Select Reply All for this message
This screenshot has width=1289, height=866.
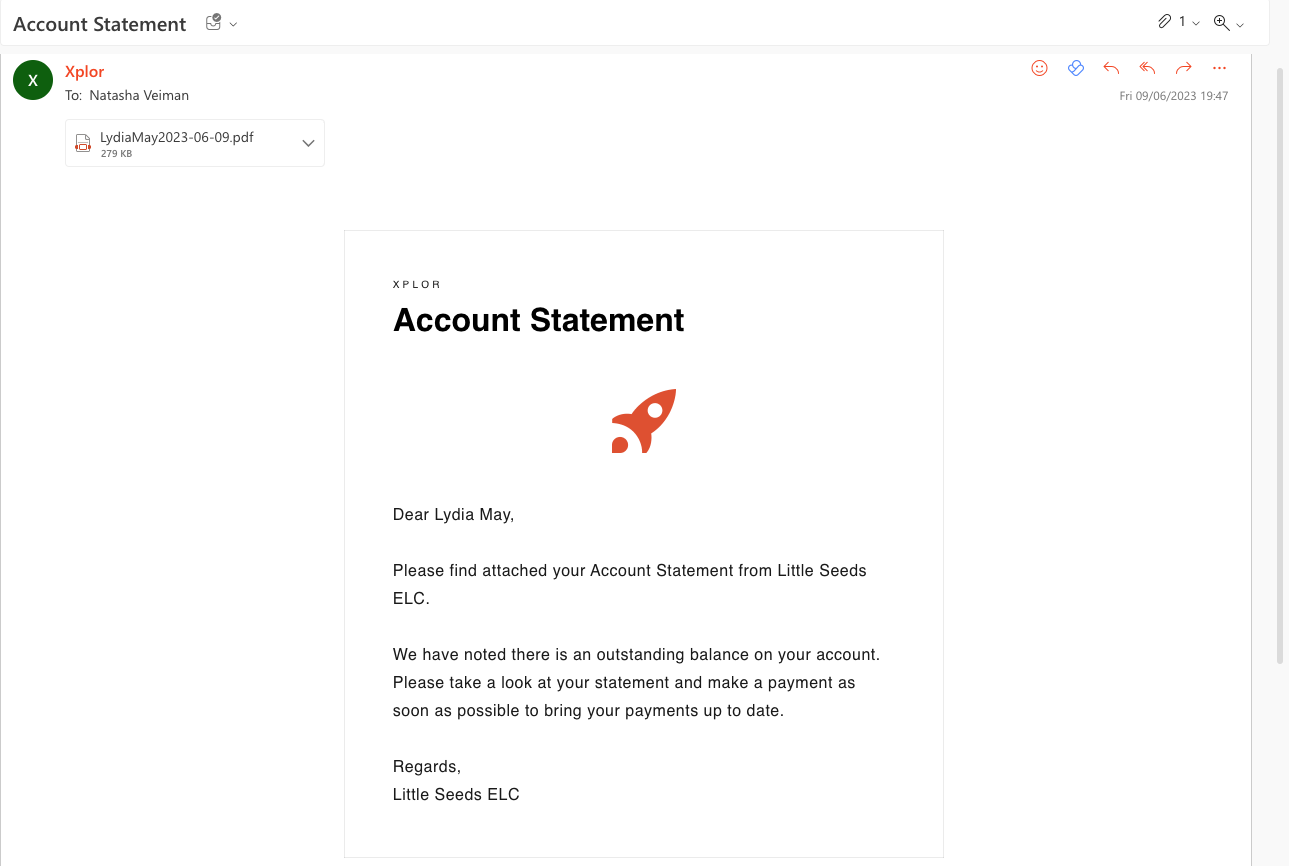click(x=1147, y=68)
